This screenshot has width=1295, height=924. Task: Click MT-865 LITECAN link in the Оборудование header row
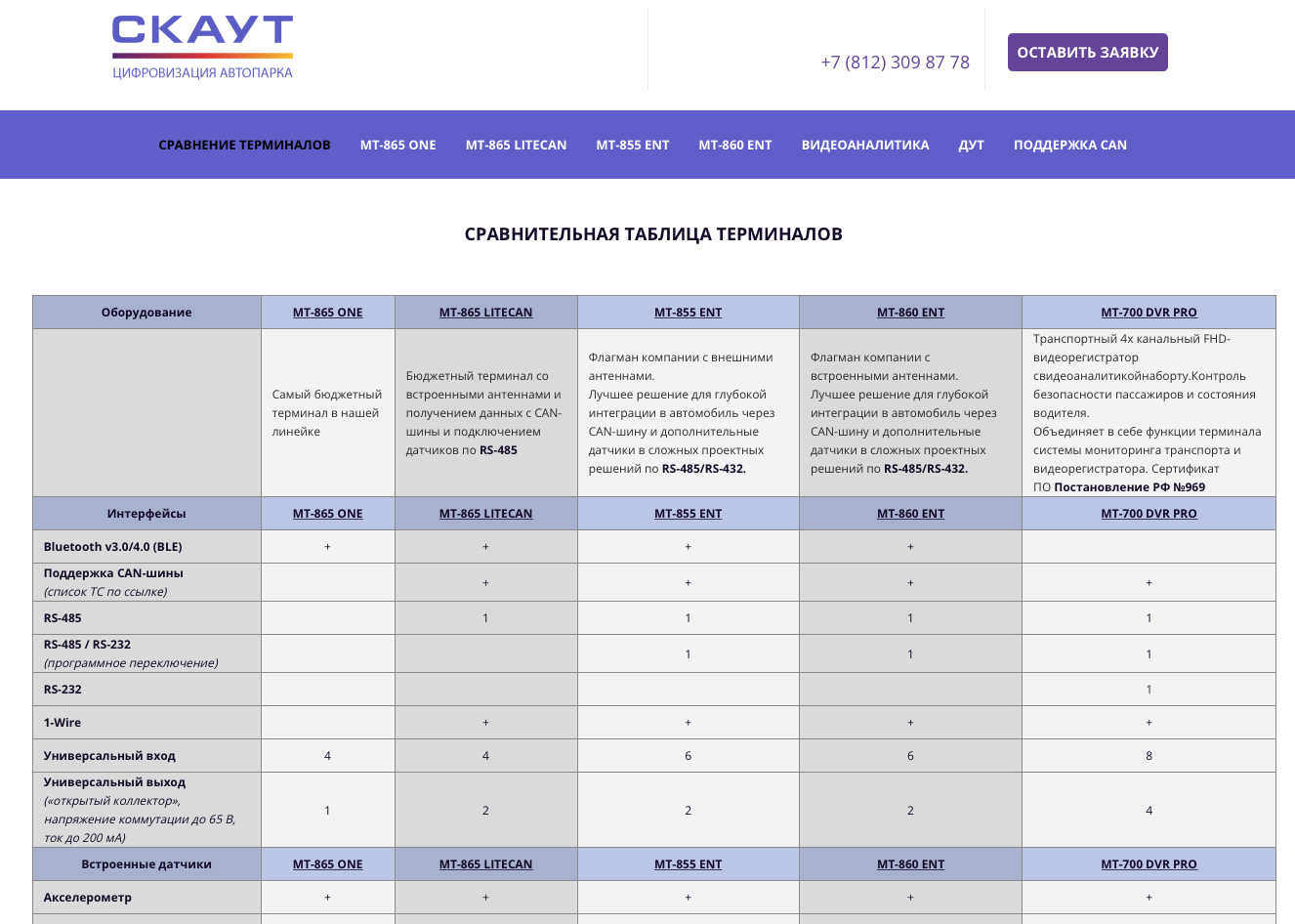pyautogui.click(x=485, y=313)
